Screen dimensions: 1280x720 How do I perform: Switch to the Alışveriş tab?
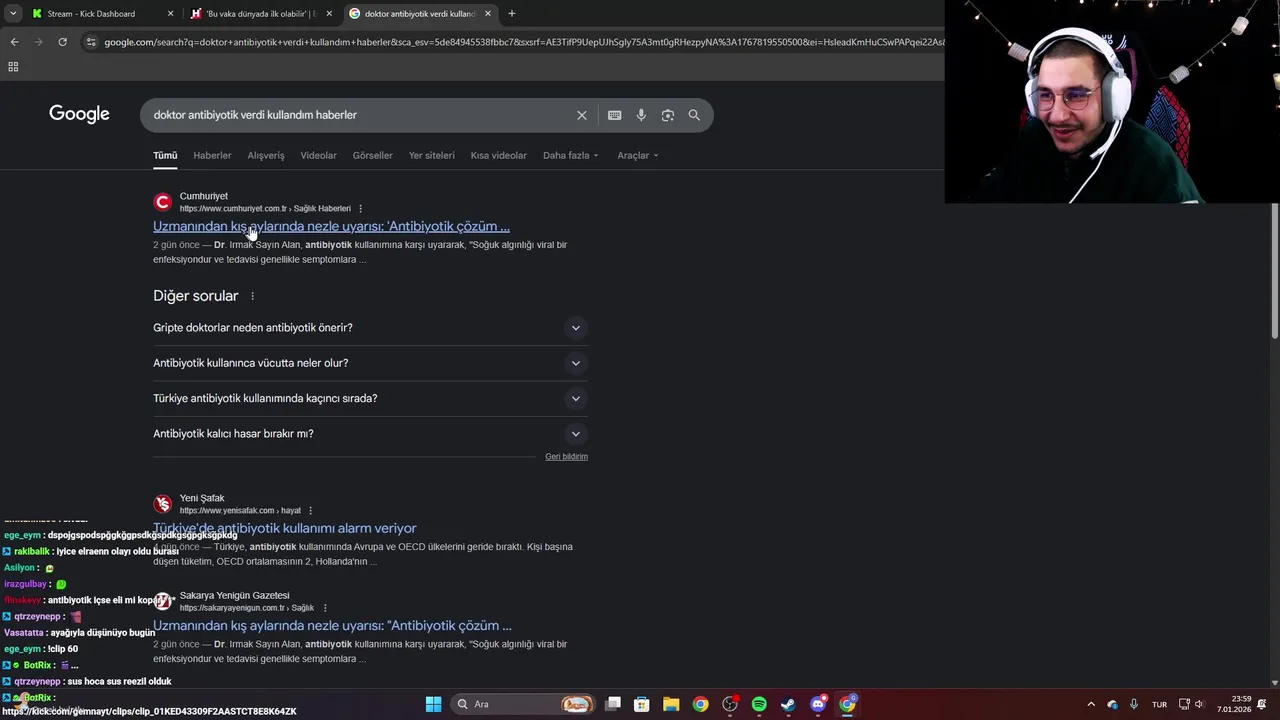pyautogui.click(x=266, y=155)
